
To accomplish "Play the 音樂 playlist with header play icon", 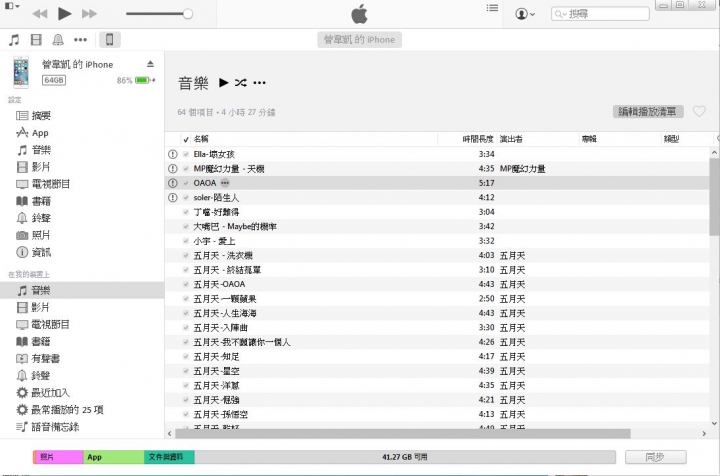I will (224, 83).
